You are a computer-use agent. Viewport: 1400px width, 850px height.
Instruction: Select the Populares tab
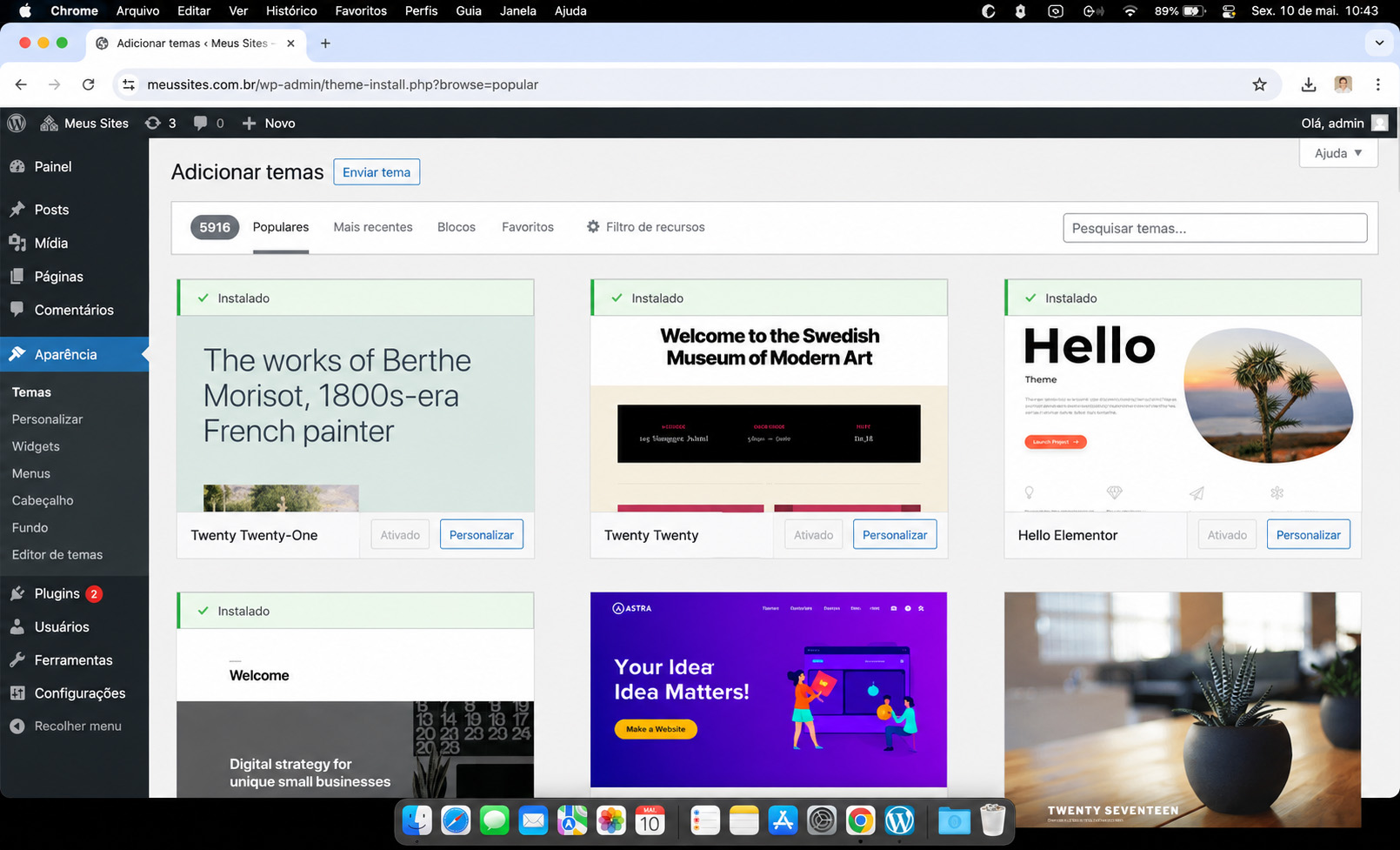coord(281,227)
